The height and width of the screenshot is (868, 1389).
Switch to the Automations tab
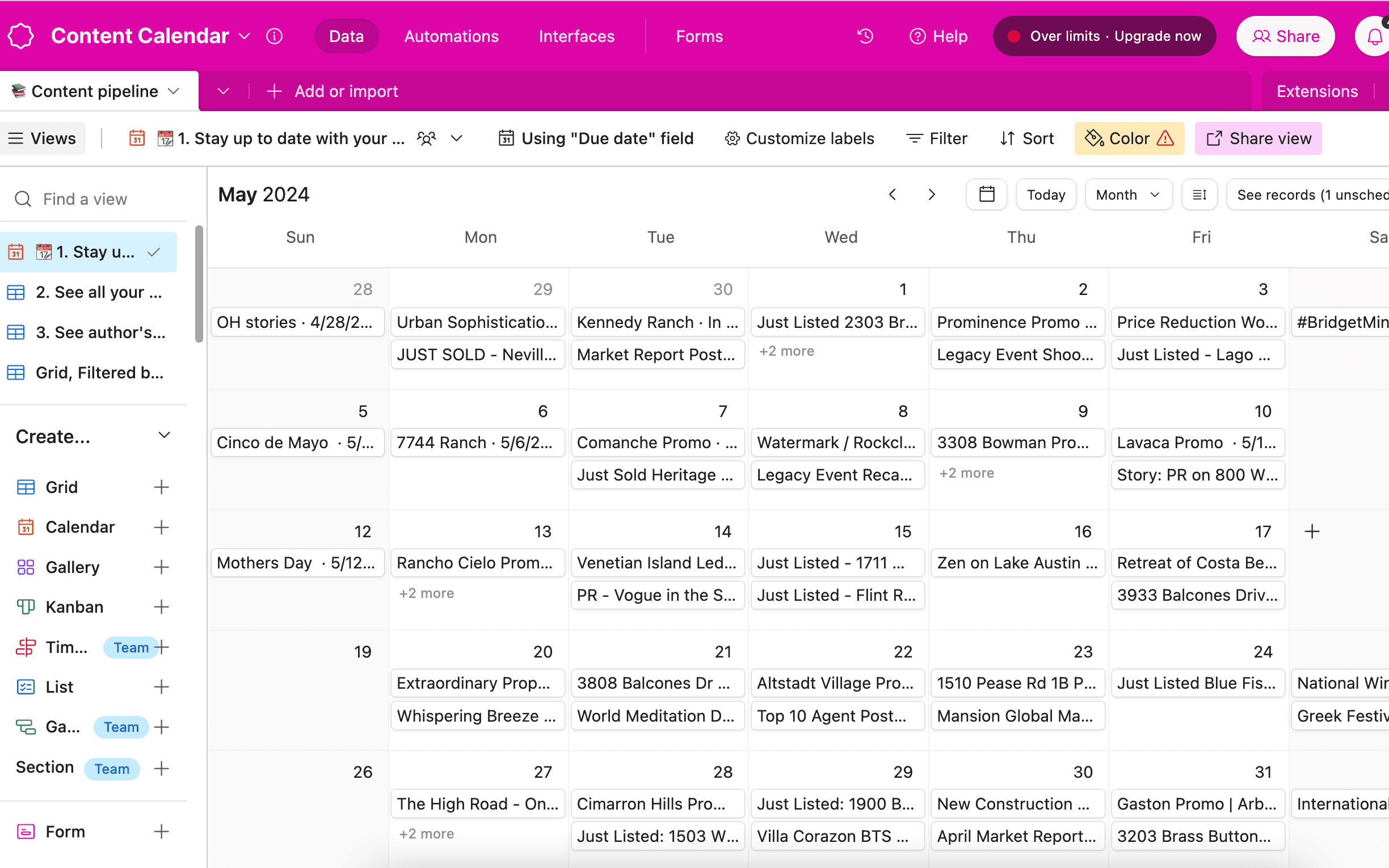(x=451, y=36)
